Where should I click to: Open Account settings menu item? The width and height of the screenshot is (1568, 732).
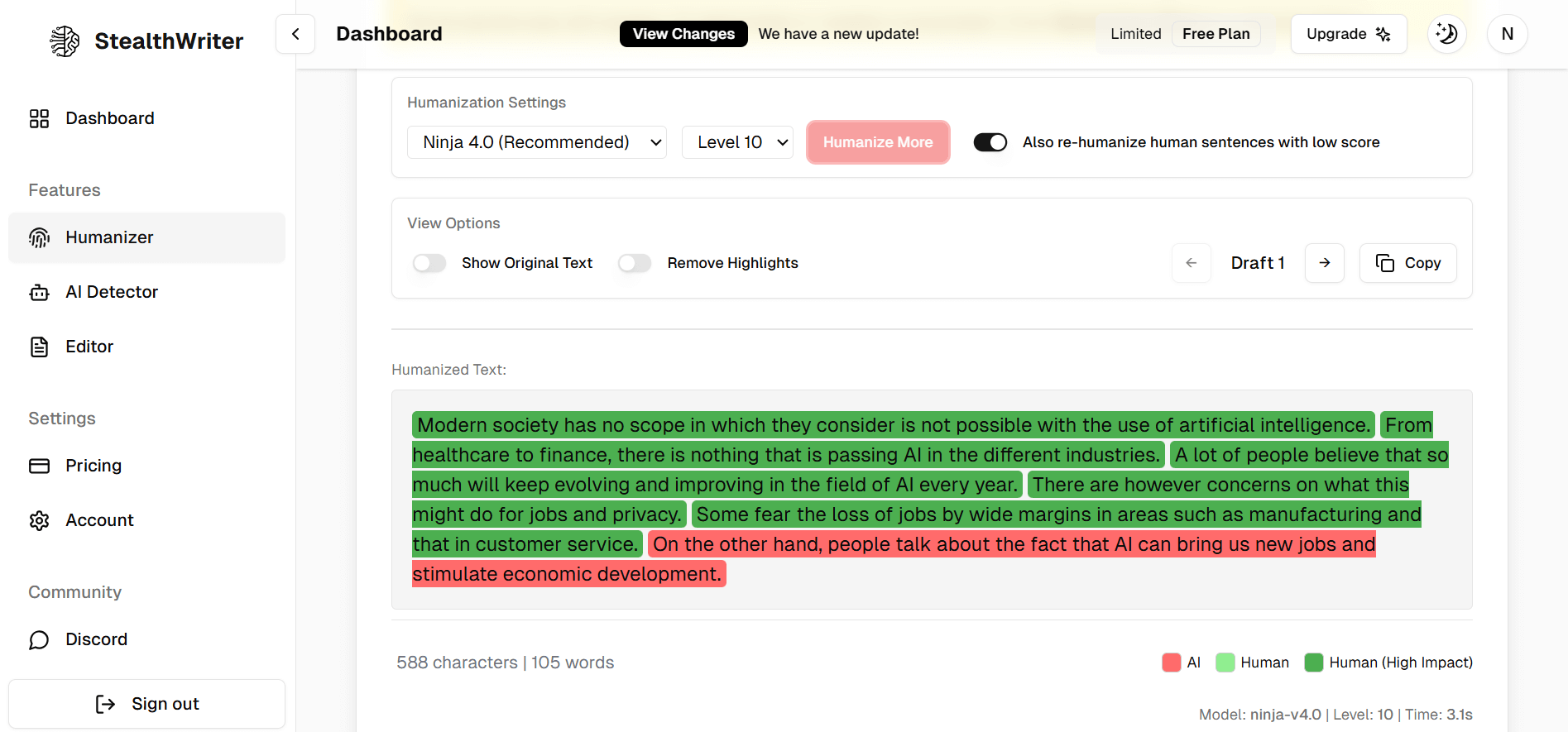pos(146,520)
